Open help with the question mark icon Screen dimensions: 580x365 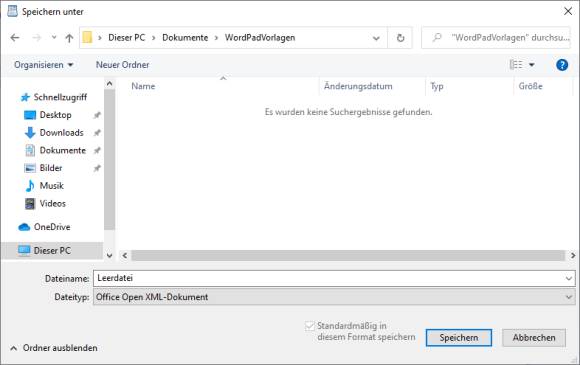(x=562, y=65)
